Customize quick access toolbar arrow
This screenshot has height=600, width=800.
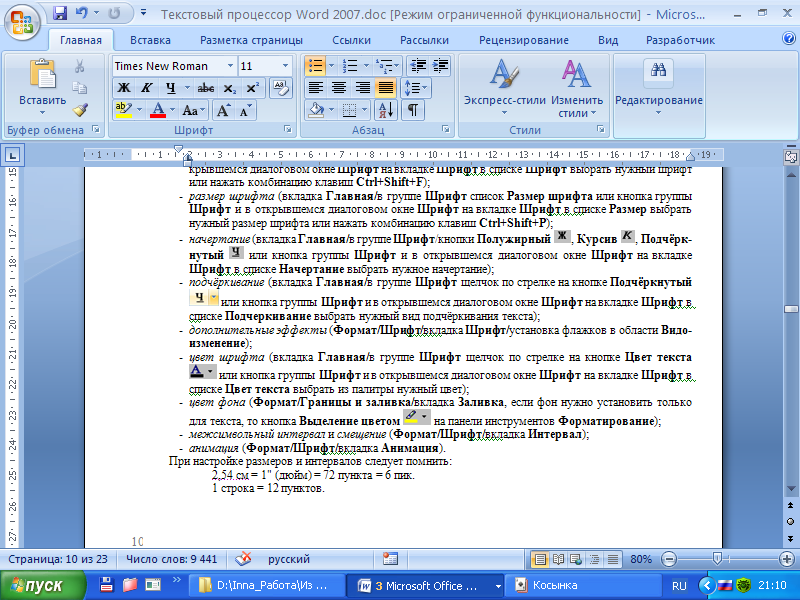coord(143,13)
